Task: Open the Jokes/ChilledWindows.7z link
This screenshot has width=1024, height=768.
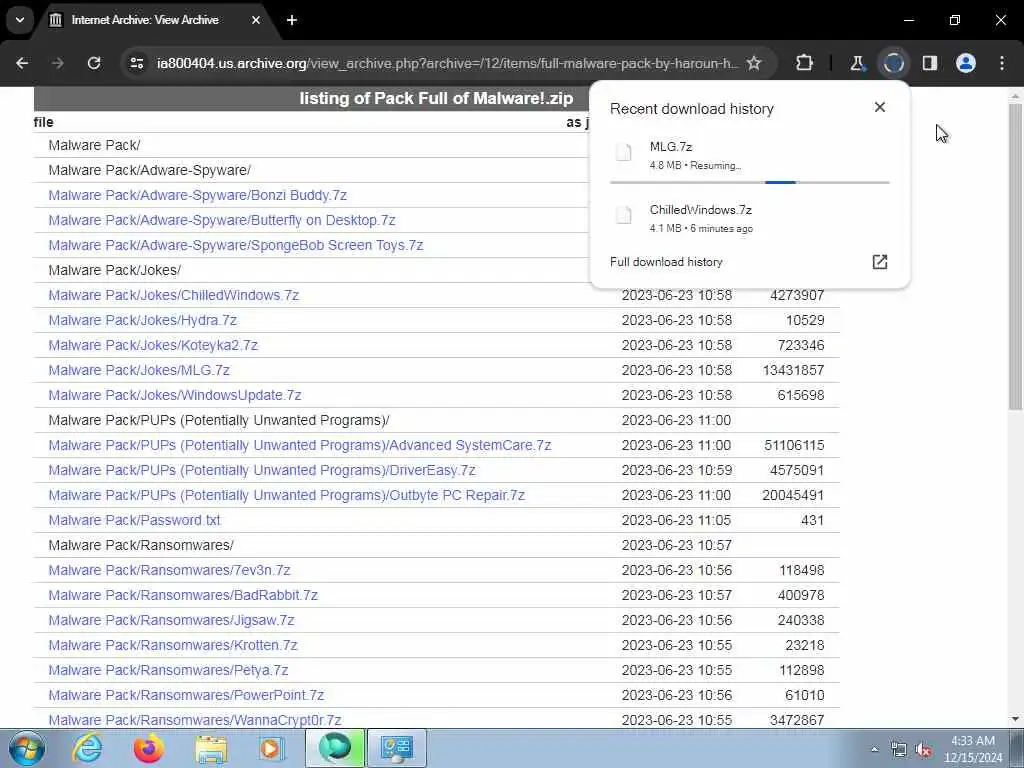Action: coord(174,295)
